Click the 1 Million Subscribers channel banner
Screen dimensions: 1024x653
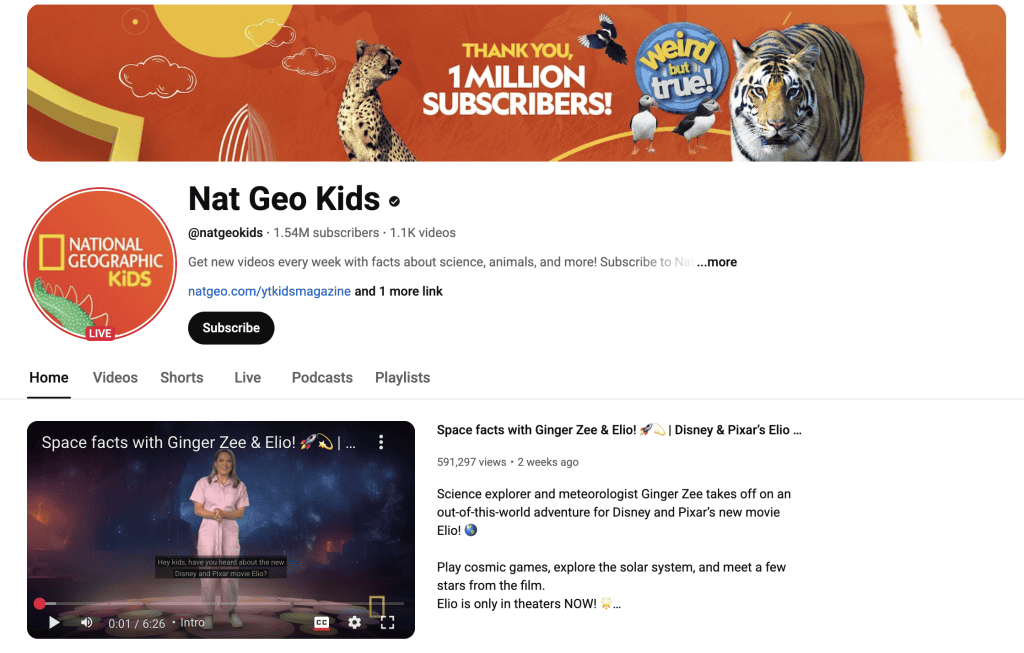[x=516, y=83]
